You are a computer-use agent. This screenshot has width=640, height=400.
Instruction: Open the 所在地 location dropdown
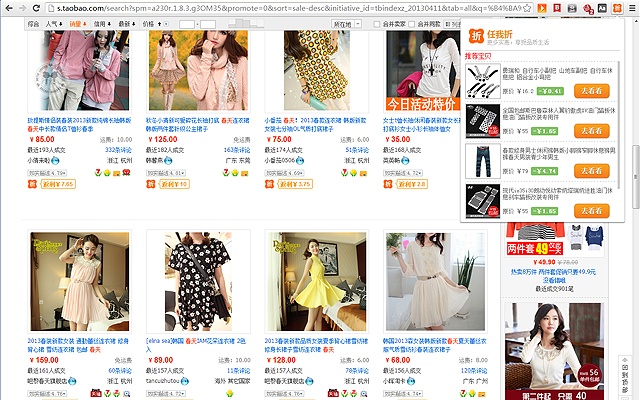pos(346,24)
